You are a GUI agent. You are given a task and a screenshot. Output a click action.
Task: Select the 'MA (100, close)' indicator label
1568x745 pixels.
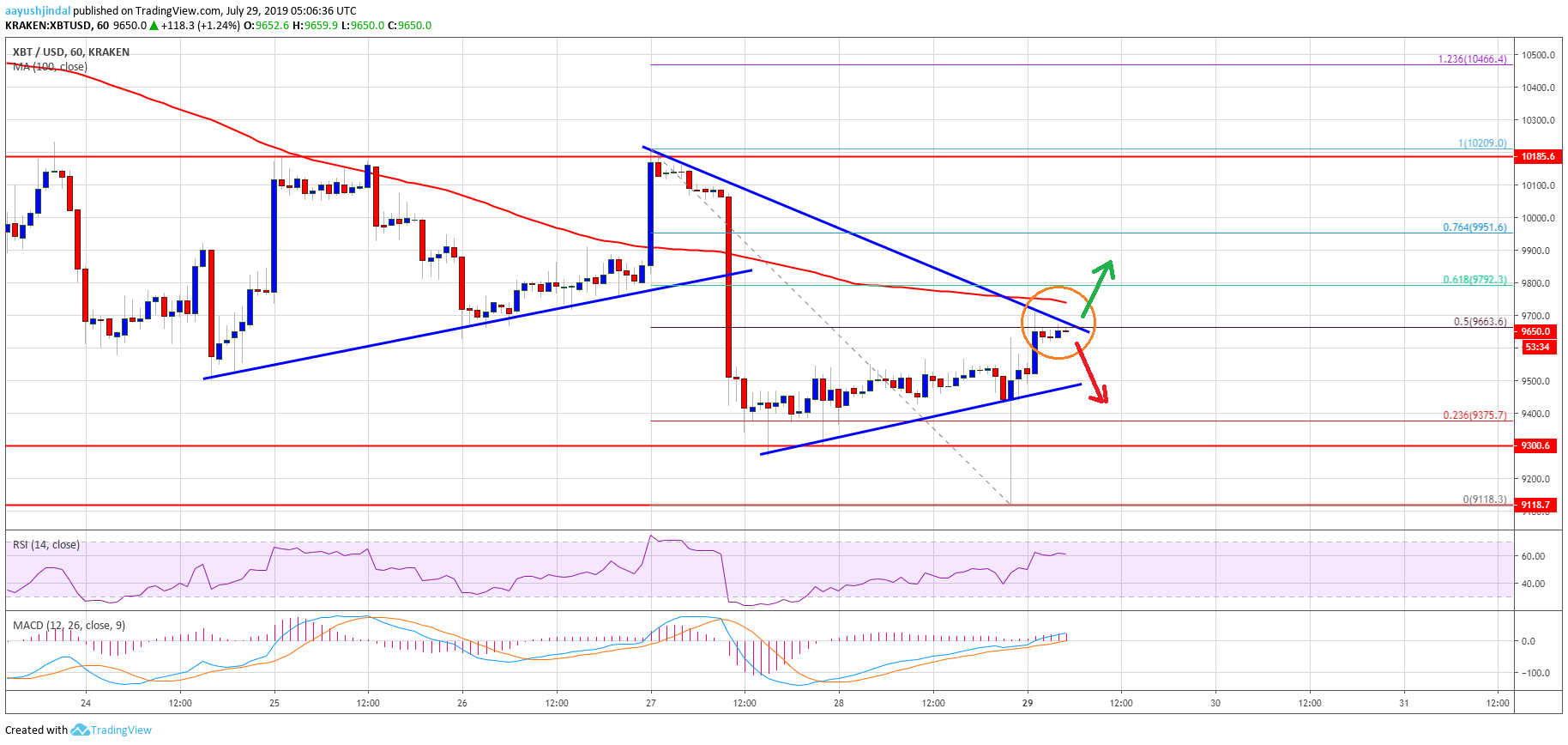tap(50, 67)
